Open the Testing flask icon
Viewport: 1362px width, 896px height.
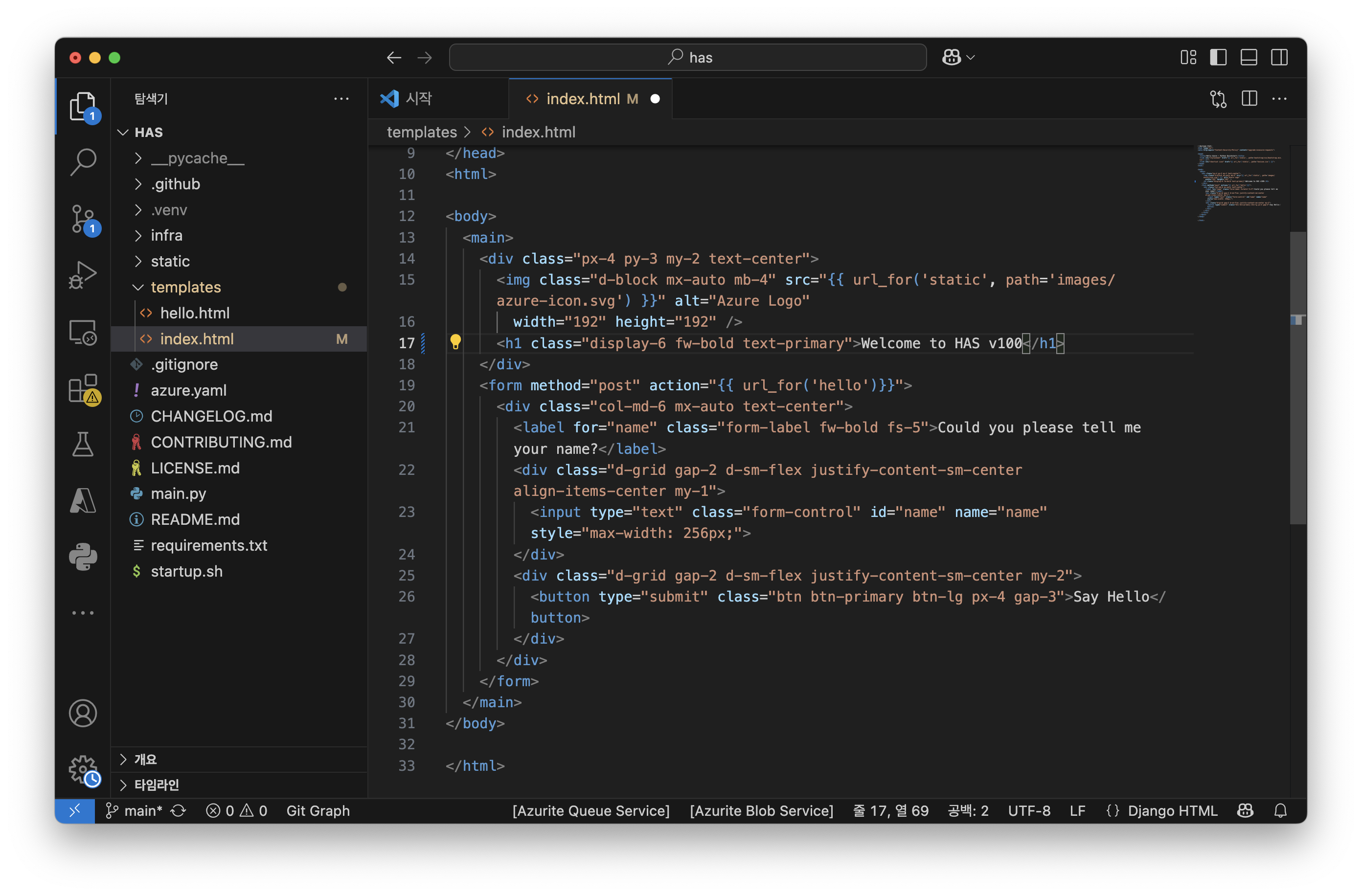(x=83, y=445)
